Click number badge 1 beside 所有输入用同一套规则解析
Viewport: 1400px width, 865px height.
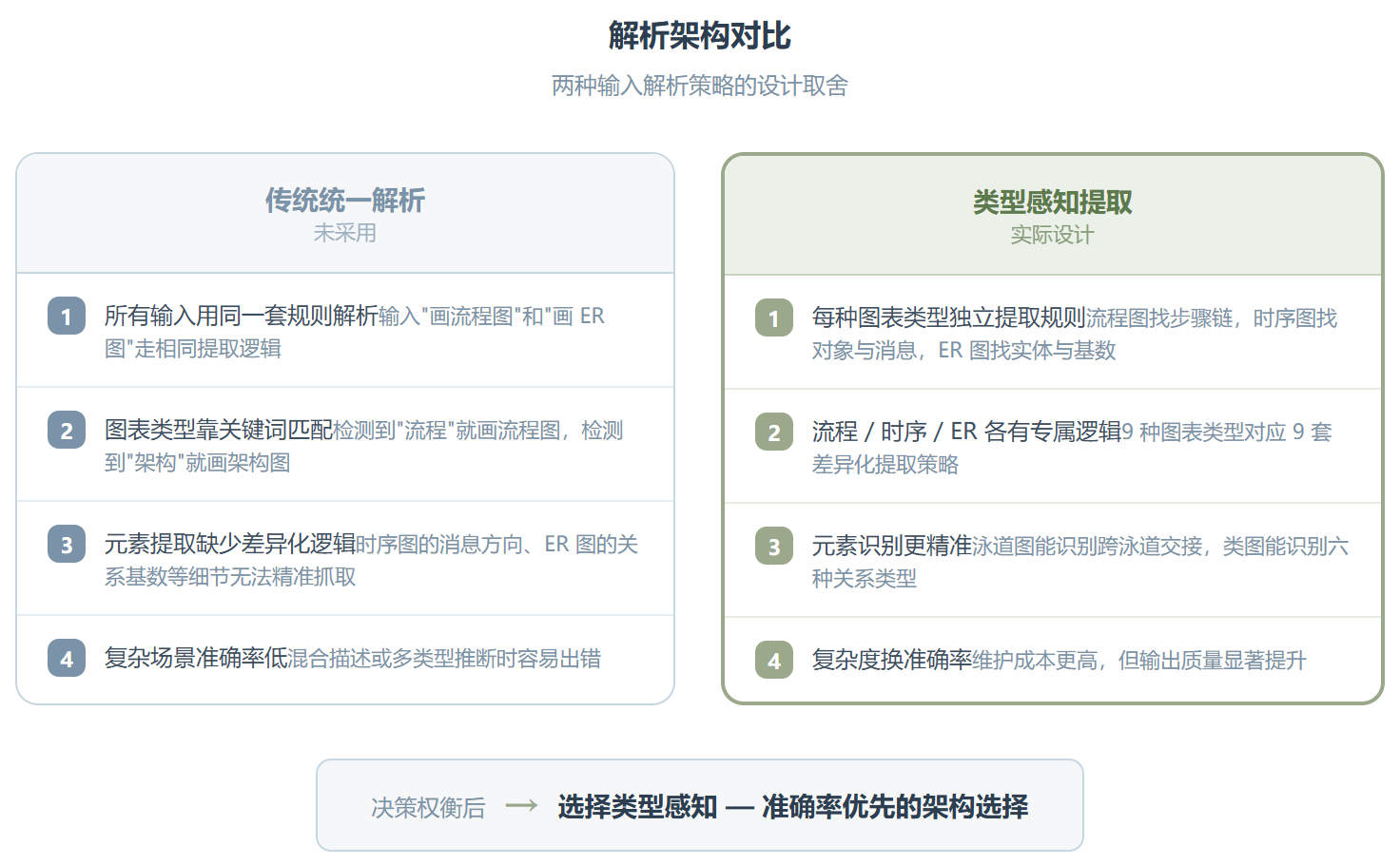point(67,317)
